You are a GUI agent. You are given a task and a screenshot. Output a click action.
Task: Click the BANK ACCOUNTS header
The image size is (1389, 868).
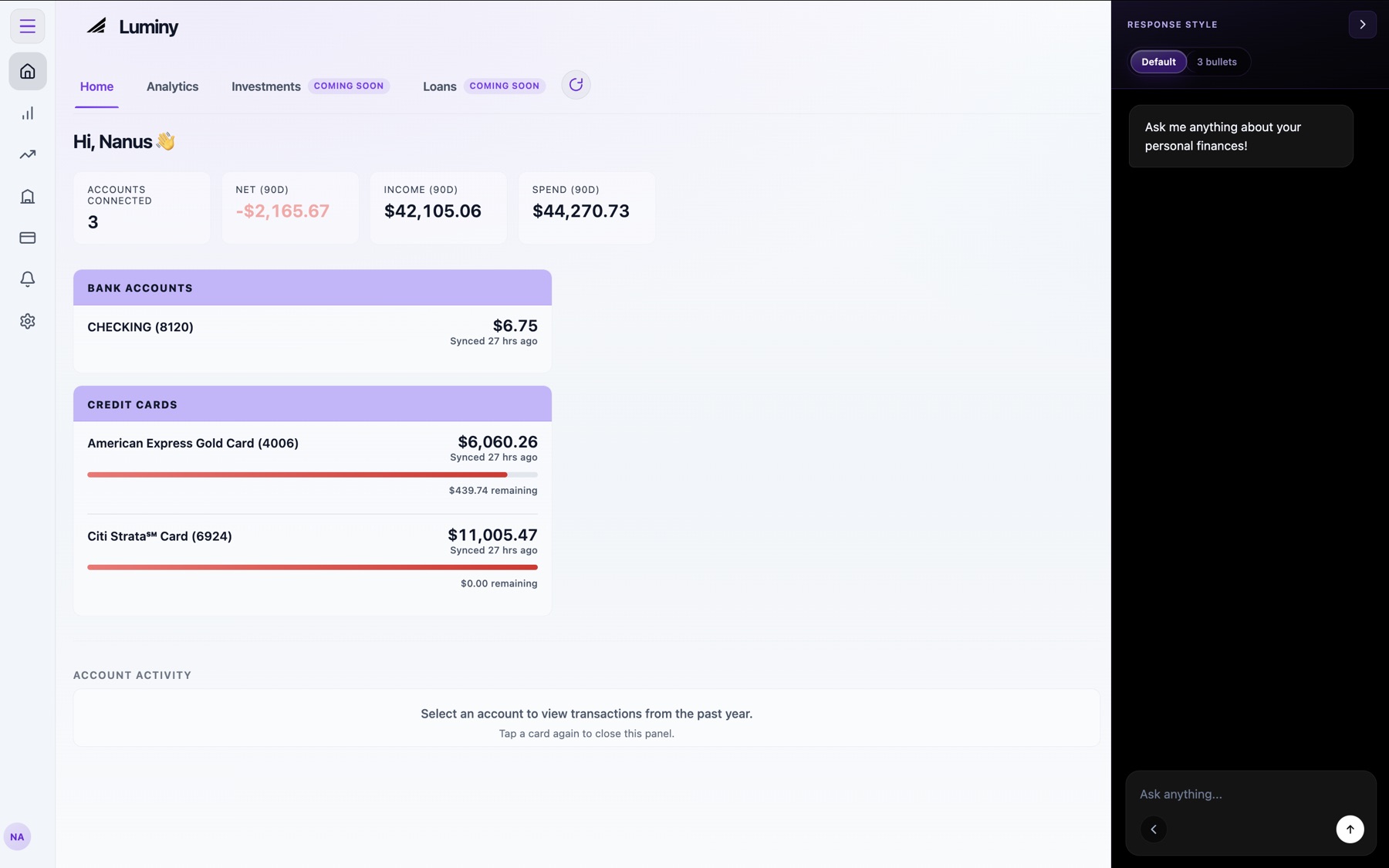312,288
